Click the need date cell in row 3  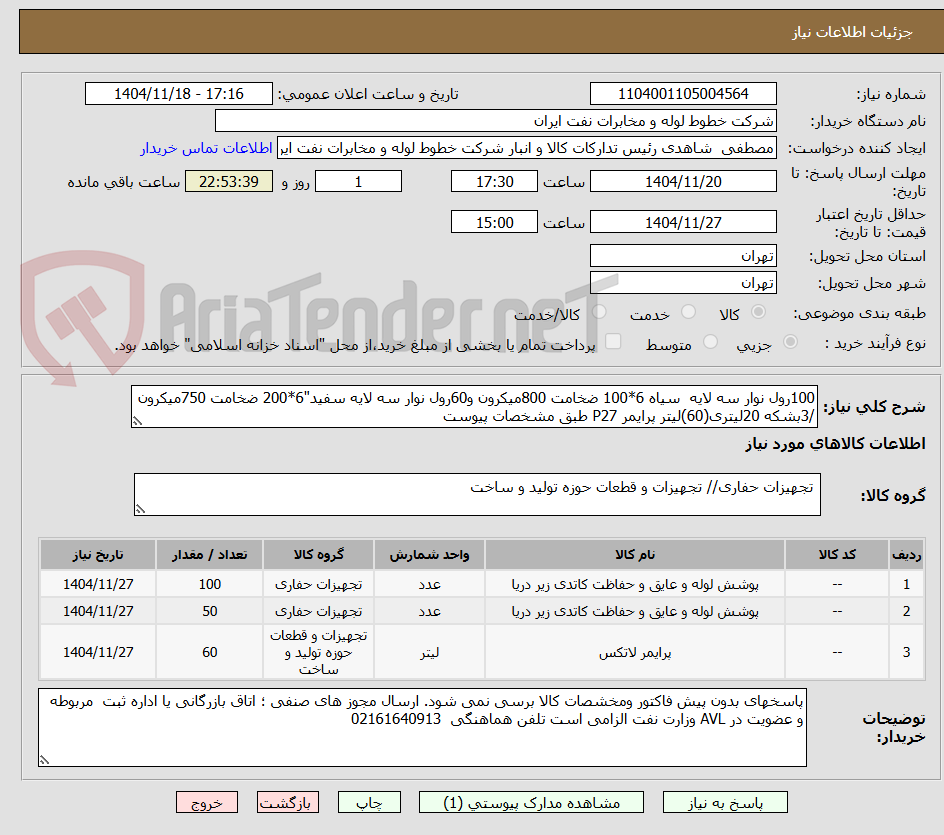pos(98,652)
